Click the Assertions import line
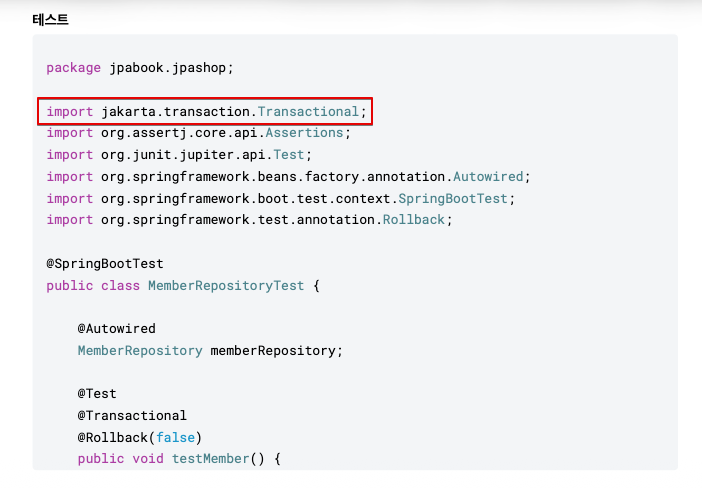Image resolution: width=702 pixels, height=488 pixels. point(199,133)
